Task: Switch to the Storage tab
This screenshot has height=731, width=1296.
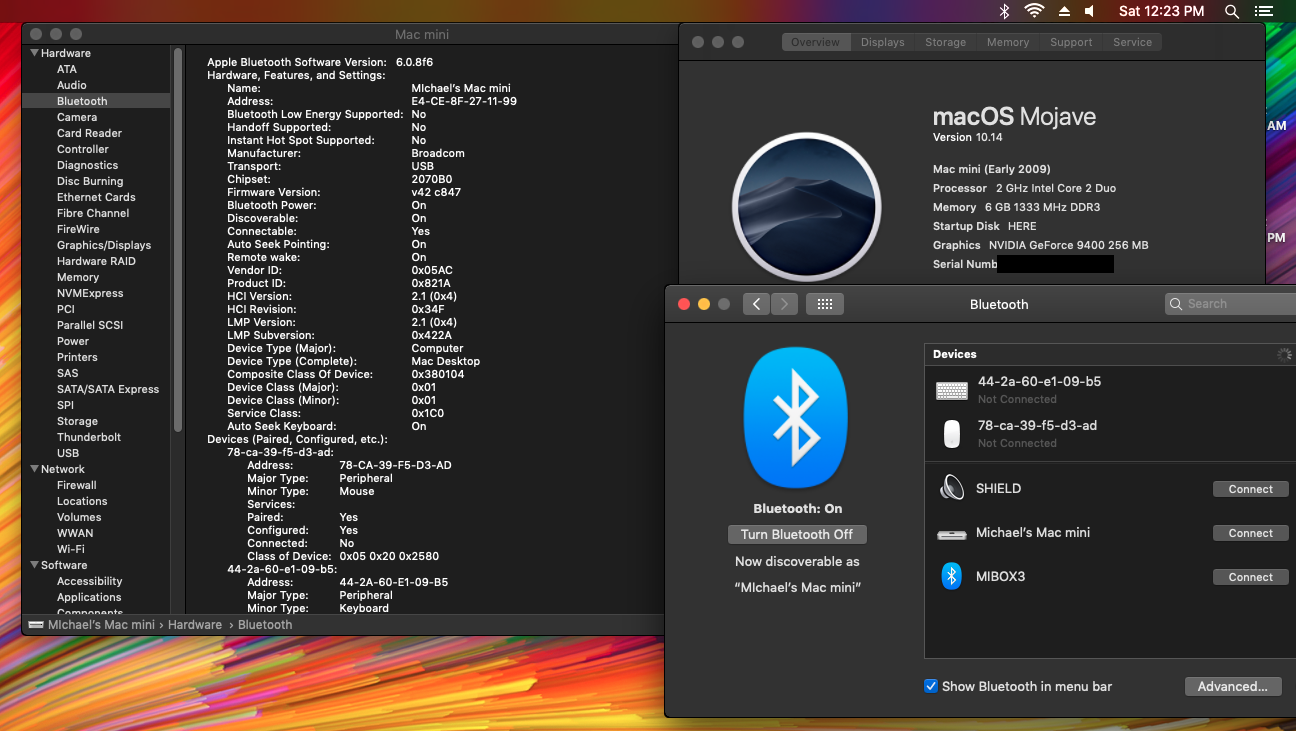Action: click(945, 42)
